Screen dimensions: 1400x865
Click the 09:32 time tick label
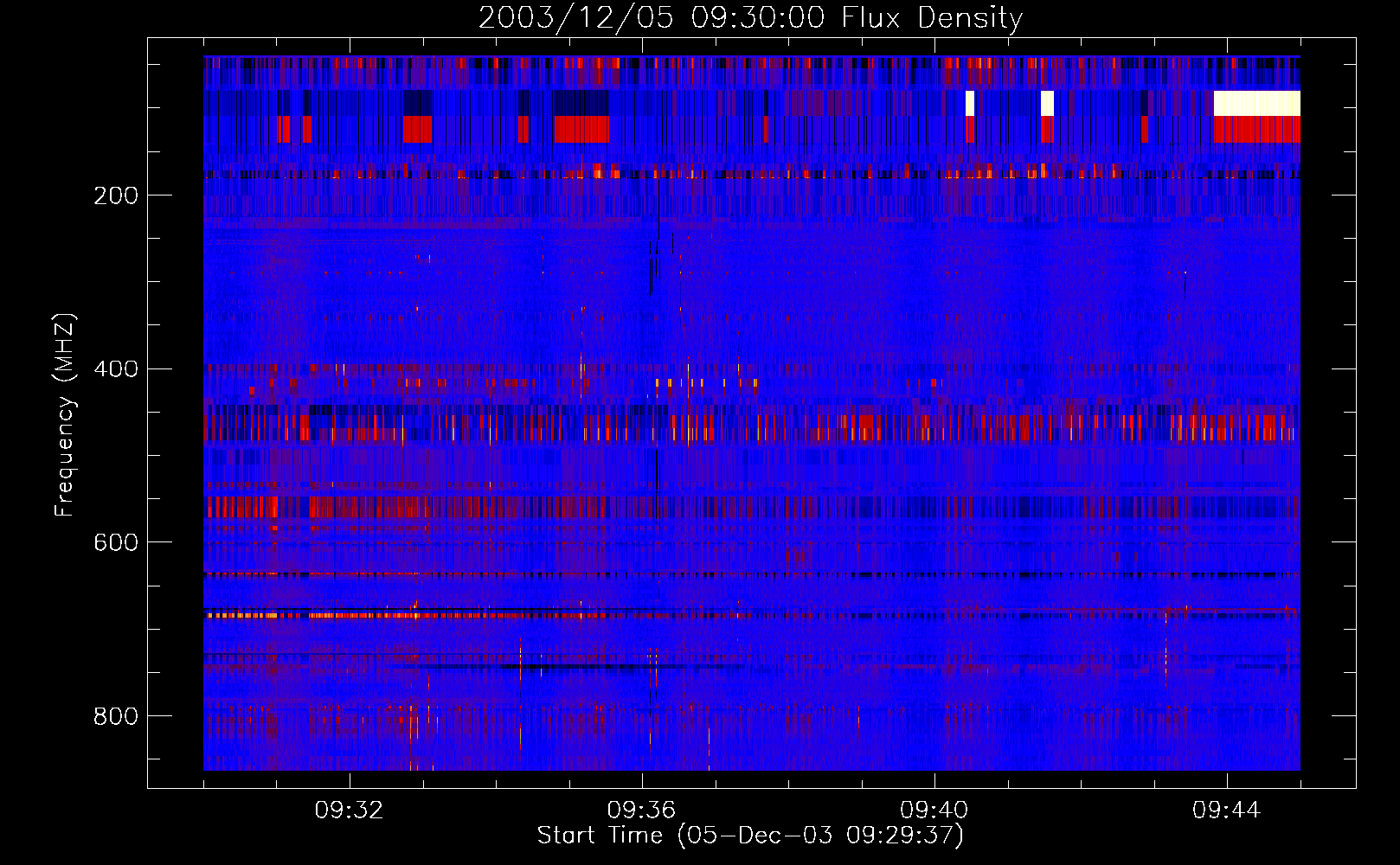coord(350,811)
